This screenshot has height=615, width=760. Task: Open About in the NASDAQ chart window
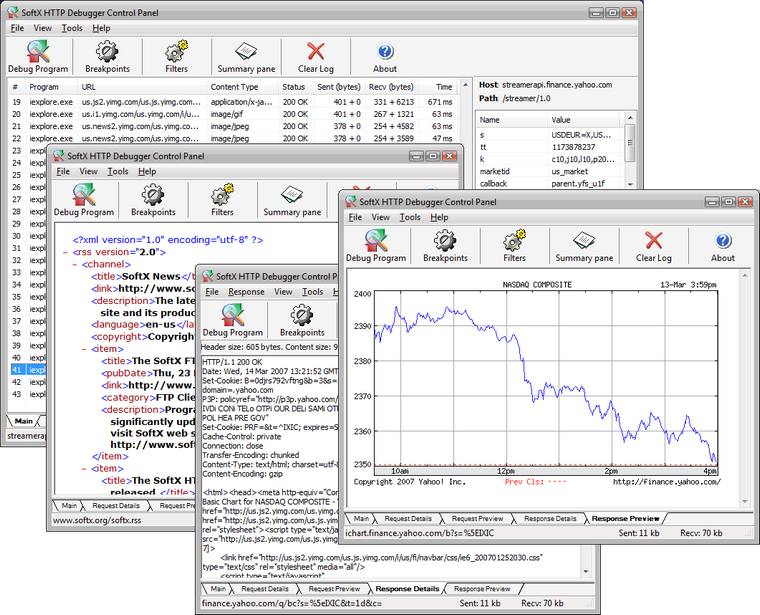(x=723, y=246)
